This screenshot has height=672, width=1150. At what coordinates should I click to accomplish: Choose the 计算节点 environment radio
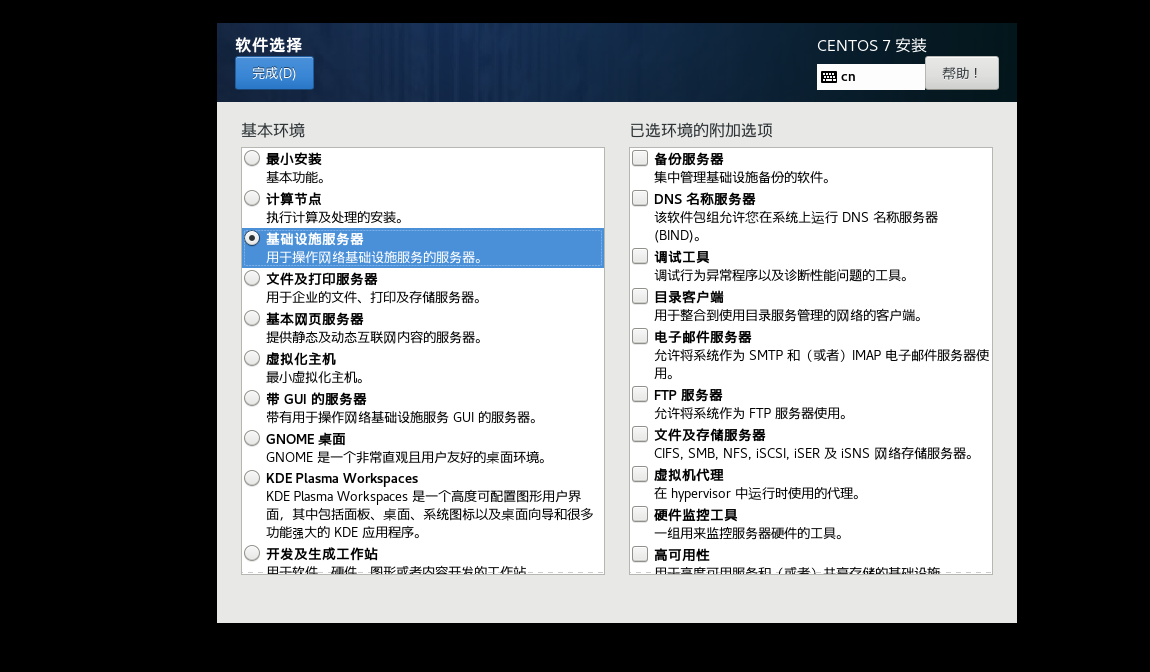[x=252, y=198]
